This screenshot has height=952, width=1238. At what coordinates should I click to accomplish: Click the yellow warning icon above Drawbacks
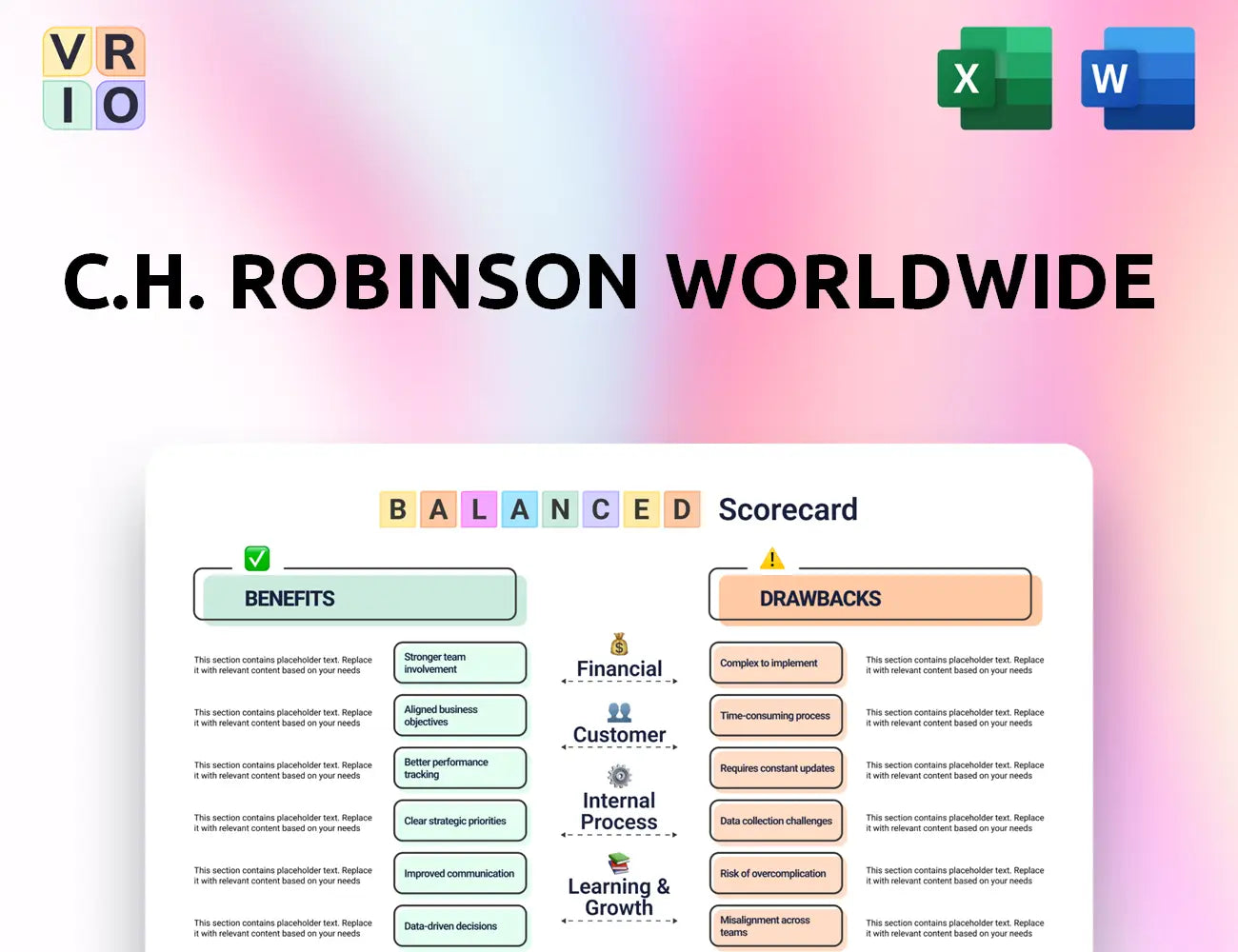click(772, 558)
